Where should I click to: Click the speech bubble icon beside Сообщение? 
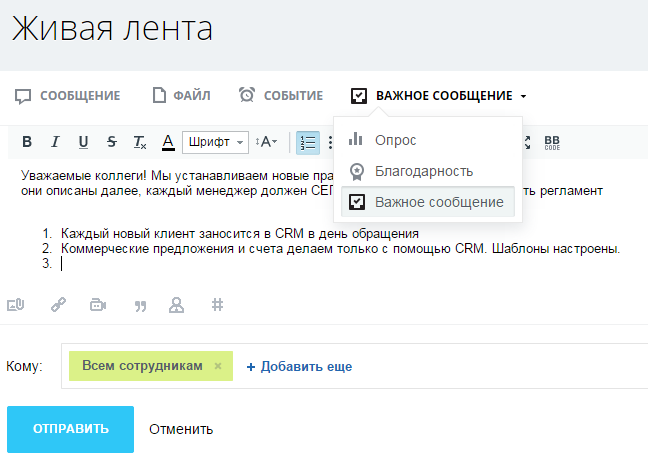[23, 97]
